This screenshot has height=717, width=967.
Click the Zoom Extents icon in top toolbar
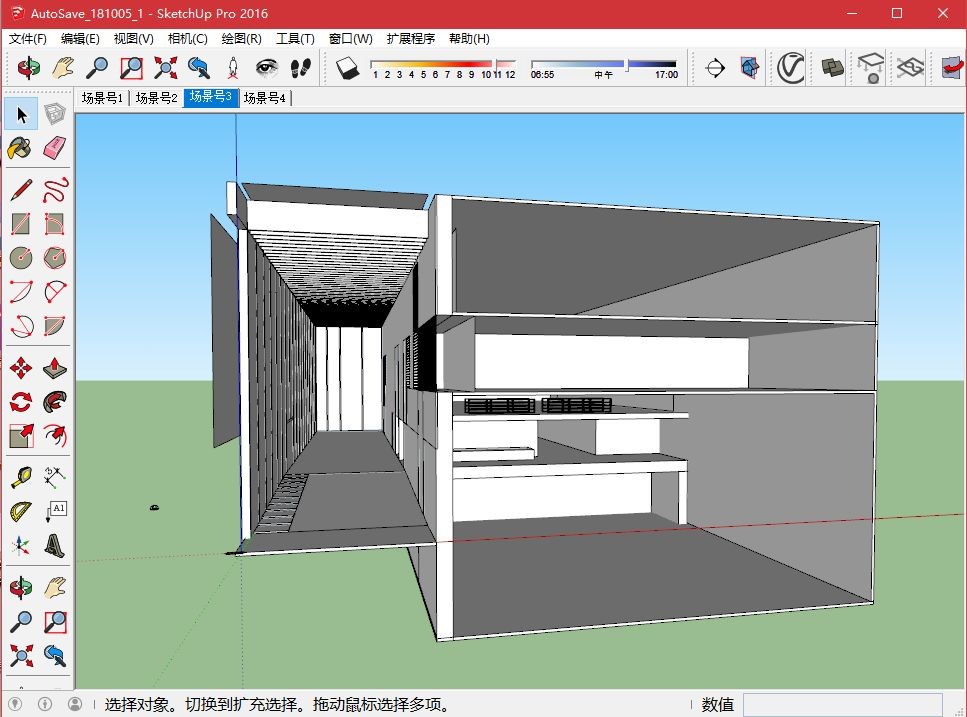(x=165, y=68)
